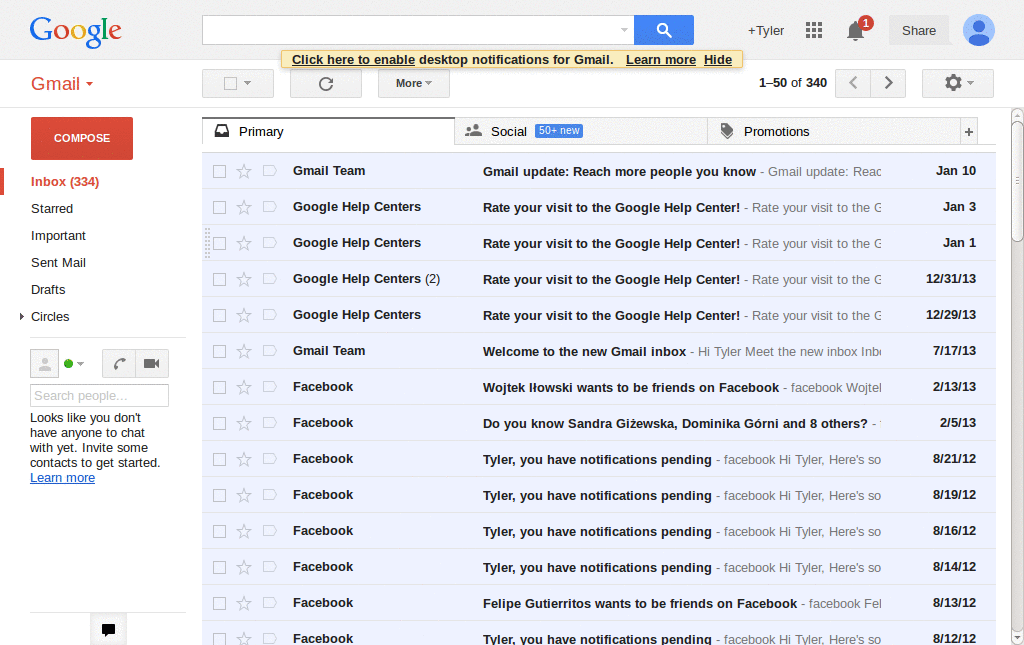The width and height of the screenshot is (1024, 645).
Task: Star the Wojtek Iłowski friend request email
Action: 244,387
